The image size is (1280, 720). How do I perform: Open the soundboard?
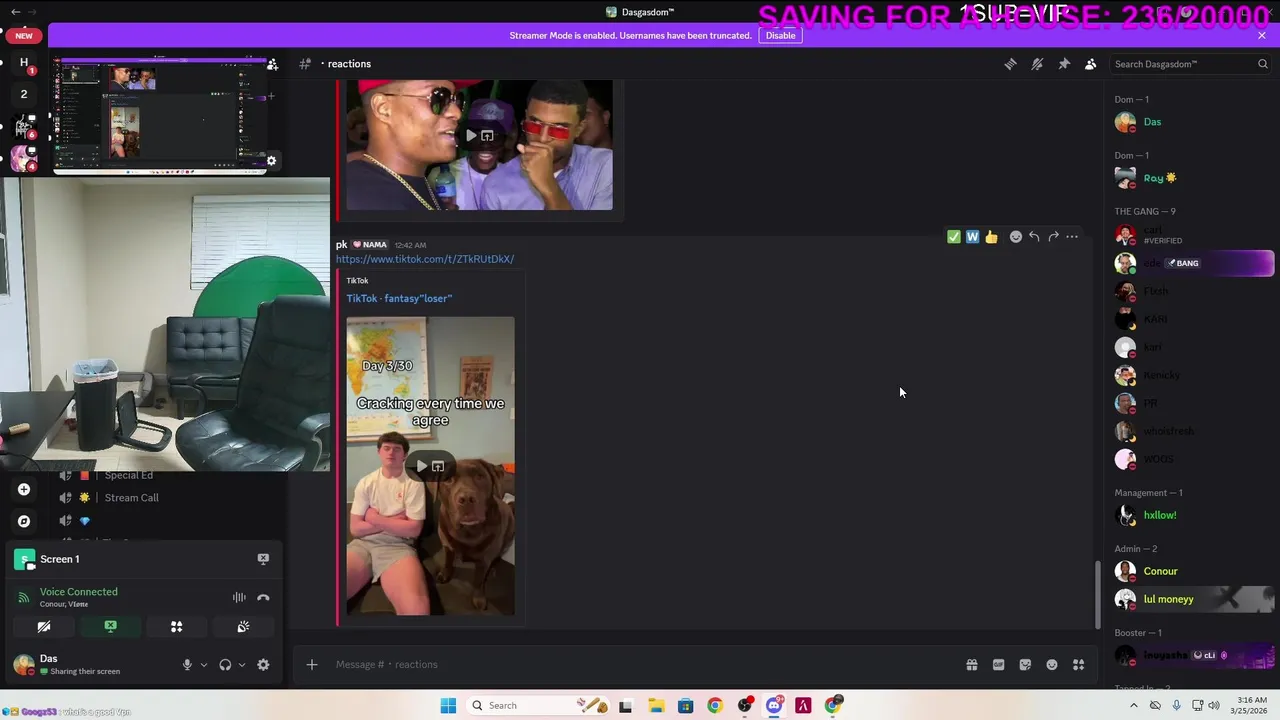[x=243, y=626]
